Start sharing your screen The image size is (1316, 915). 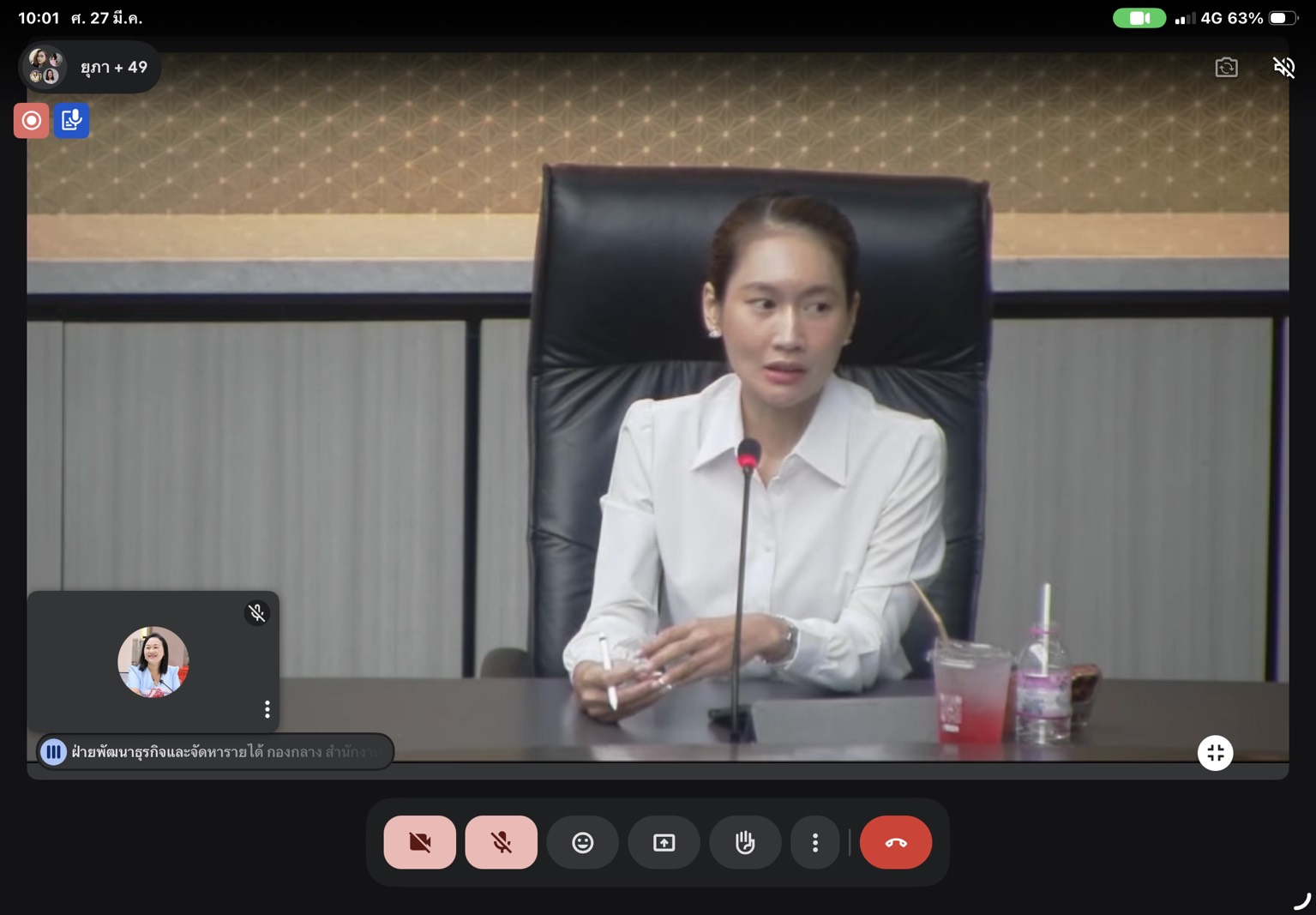664,842
